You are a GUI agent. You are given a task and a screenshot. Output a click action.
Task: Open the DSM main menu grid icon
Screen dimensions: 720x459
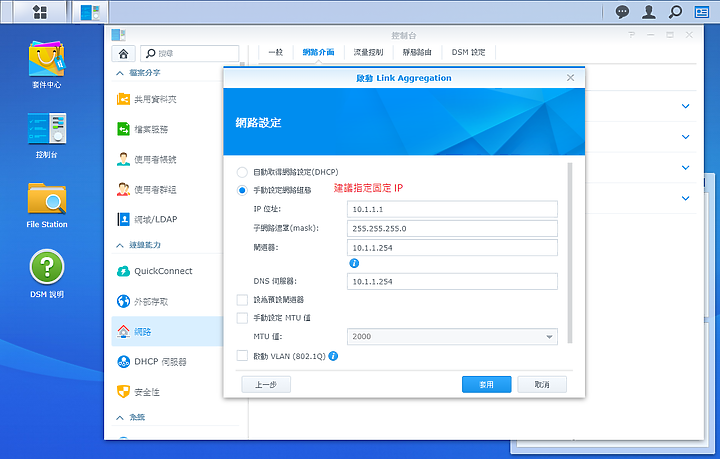pos(40,12)
